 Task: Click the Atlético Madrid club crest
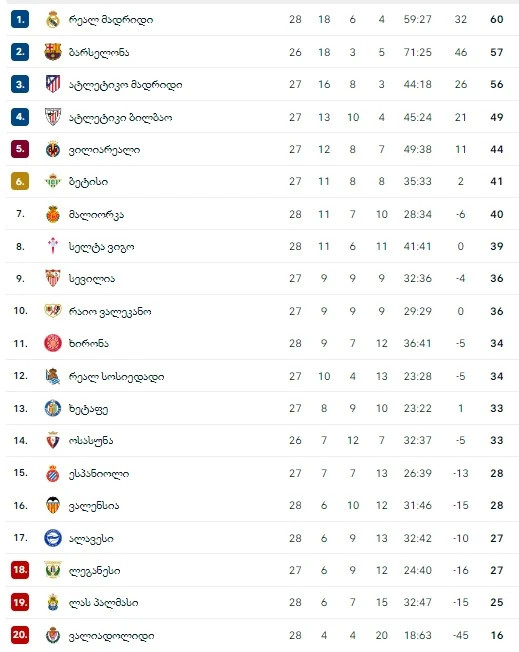(53, 84)
